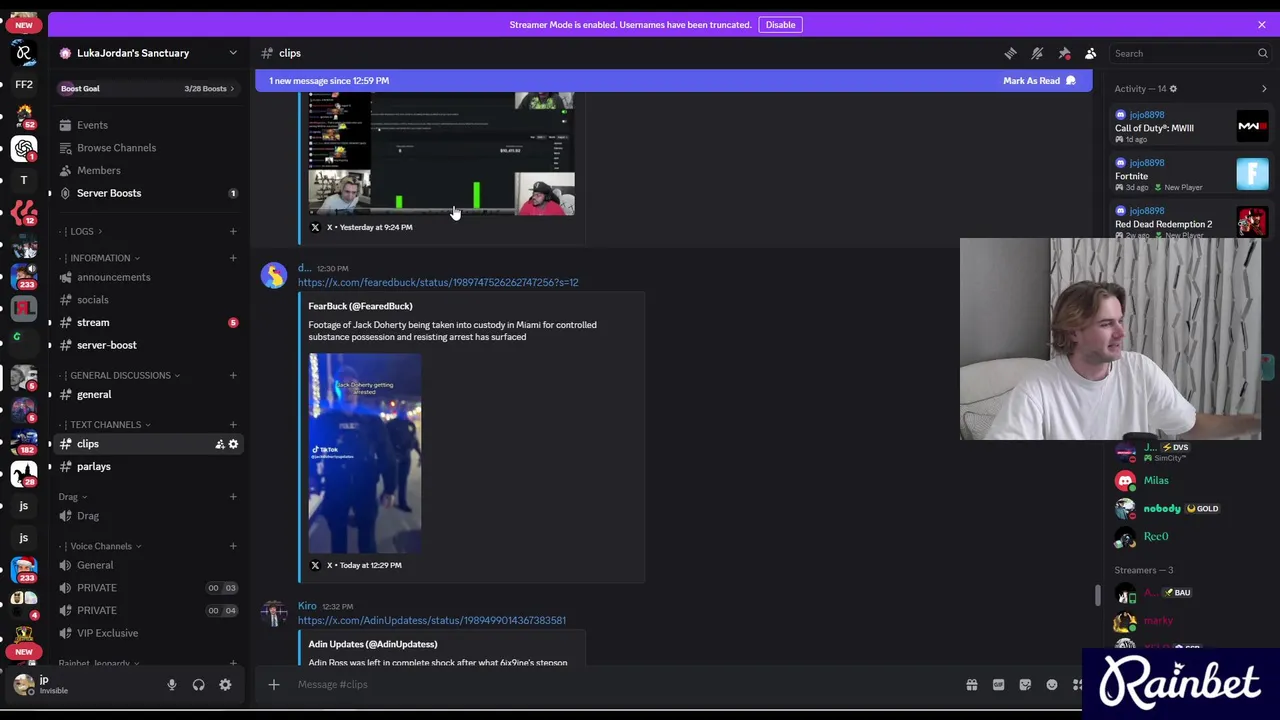Toggle headphone deafen in user panel

coord(198,685)
